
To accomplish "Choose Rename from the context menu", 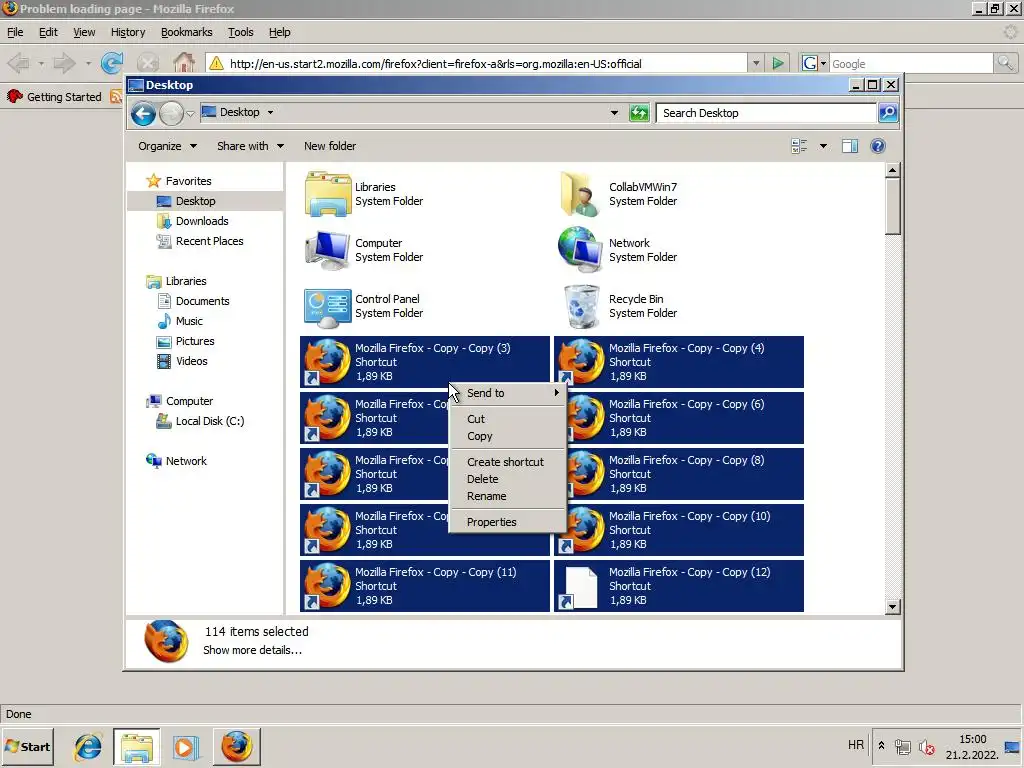I will 507,496.
